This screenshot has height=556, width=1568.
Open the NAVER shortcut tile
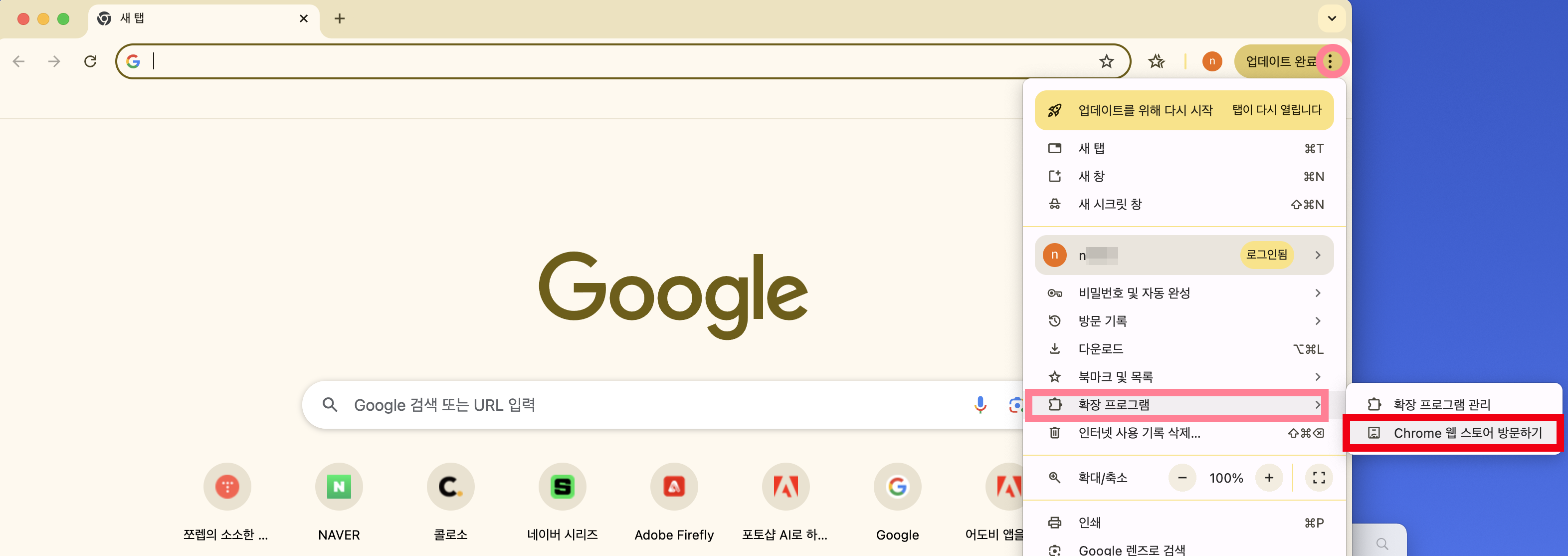click(339, 487)
